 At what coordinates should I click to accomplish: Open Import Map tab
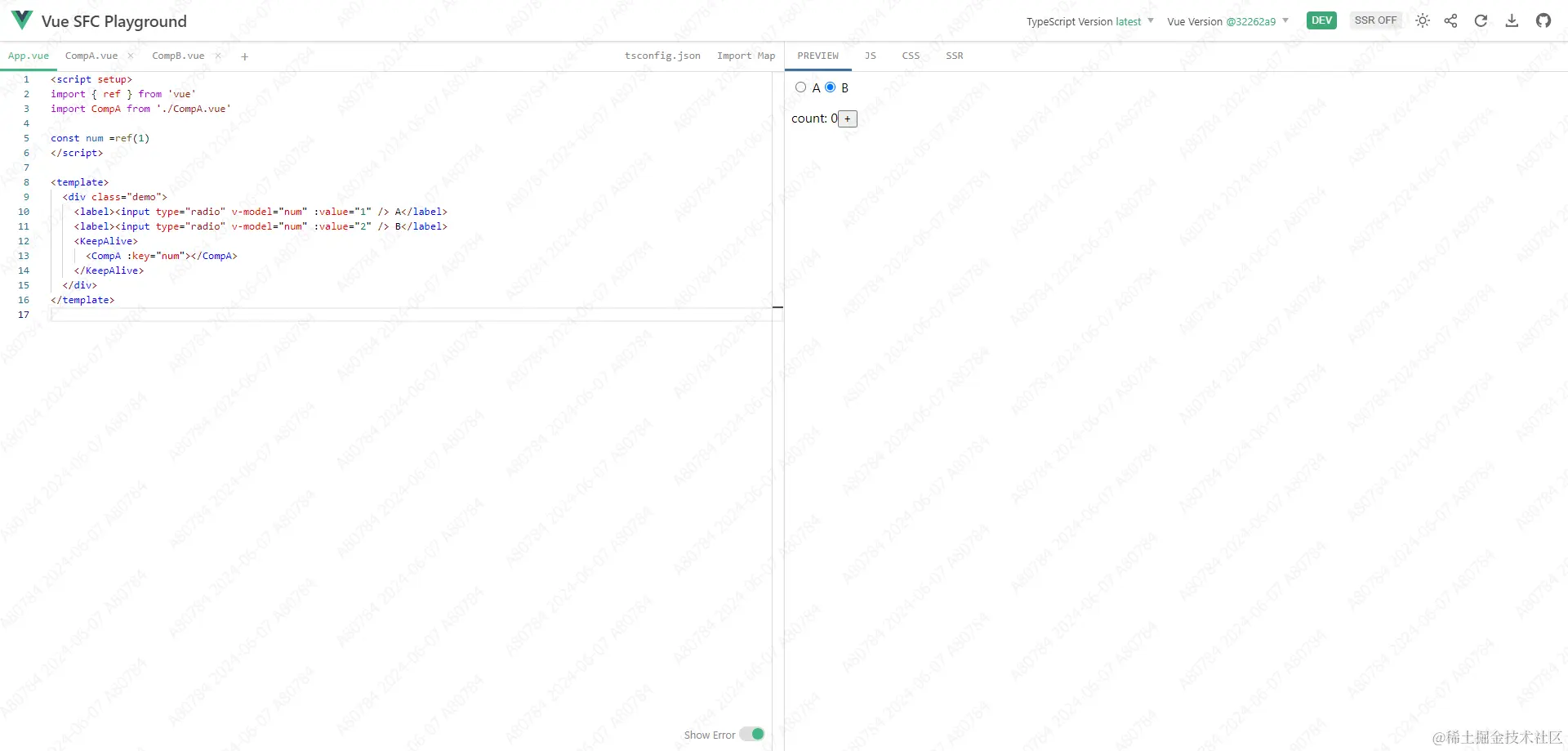746,56
